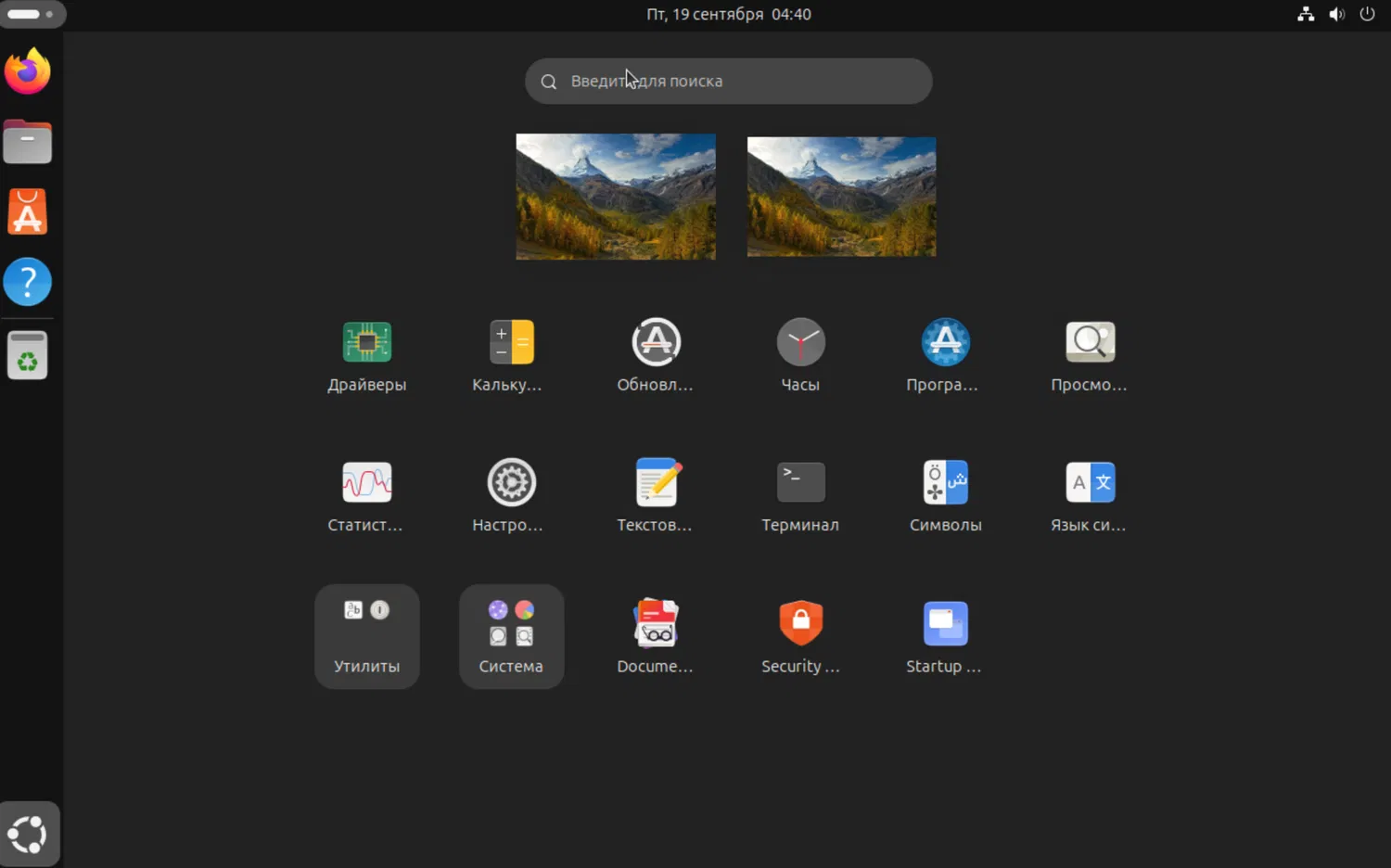Select the first workspace thumbnail
This screenshot has width=1391, height=868.
(x=616, y=197)
